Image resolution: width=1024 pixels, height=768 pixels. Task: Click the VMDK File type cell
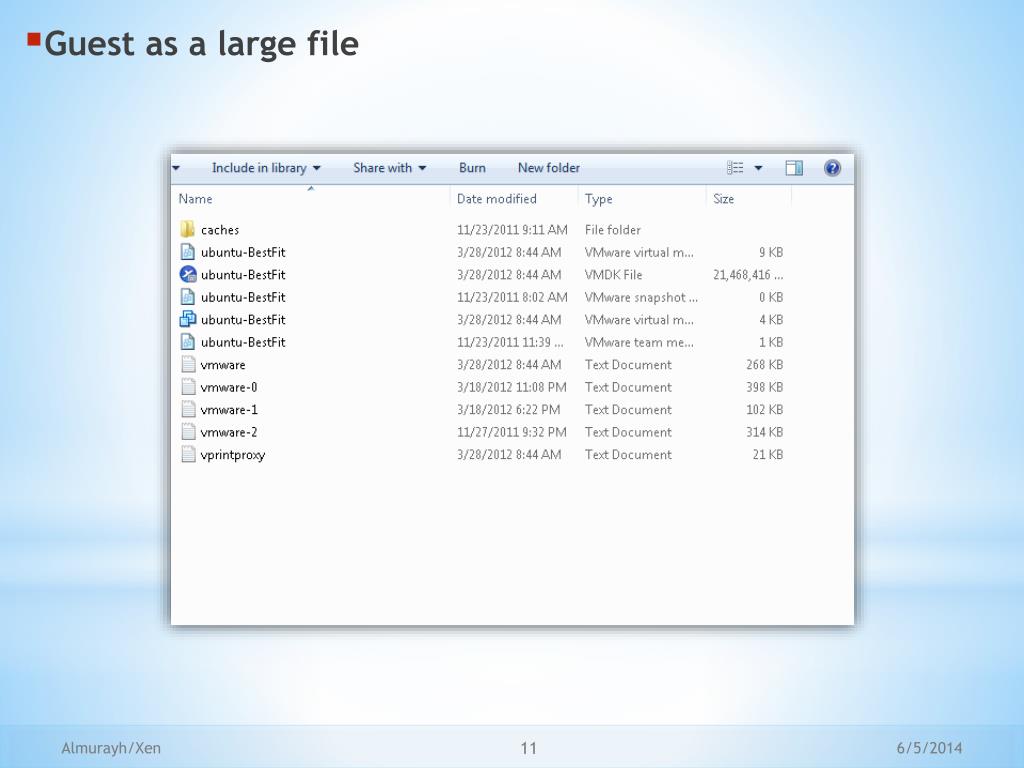(x=613, y=275)
